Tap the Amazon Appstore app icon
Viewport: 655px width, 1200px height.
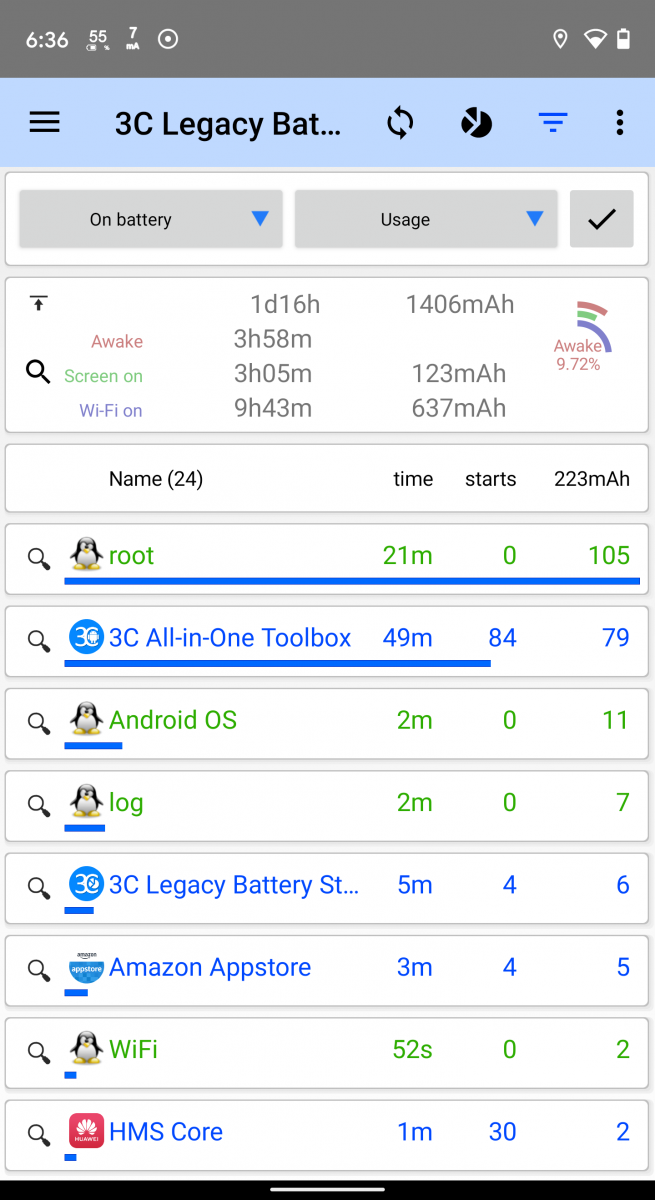pyautogui.click(x=87, y=967)
